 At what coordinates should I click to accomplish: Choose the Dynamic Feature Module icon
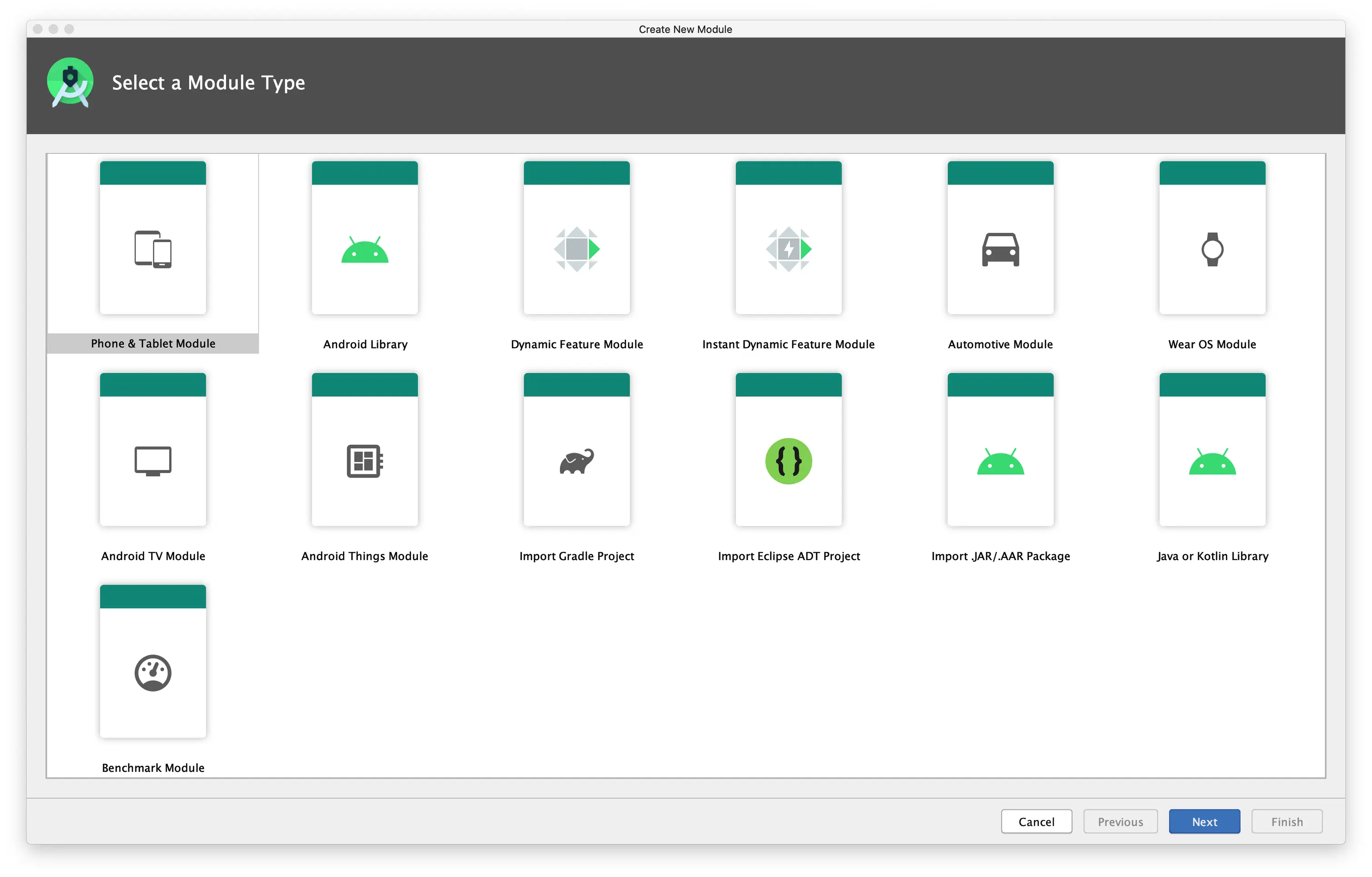(577, 249)
